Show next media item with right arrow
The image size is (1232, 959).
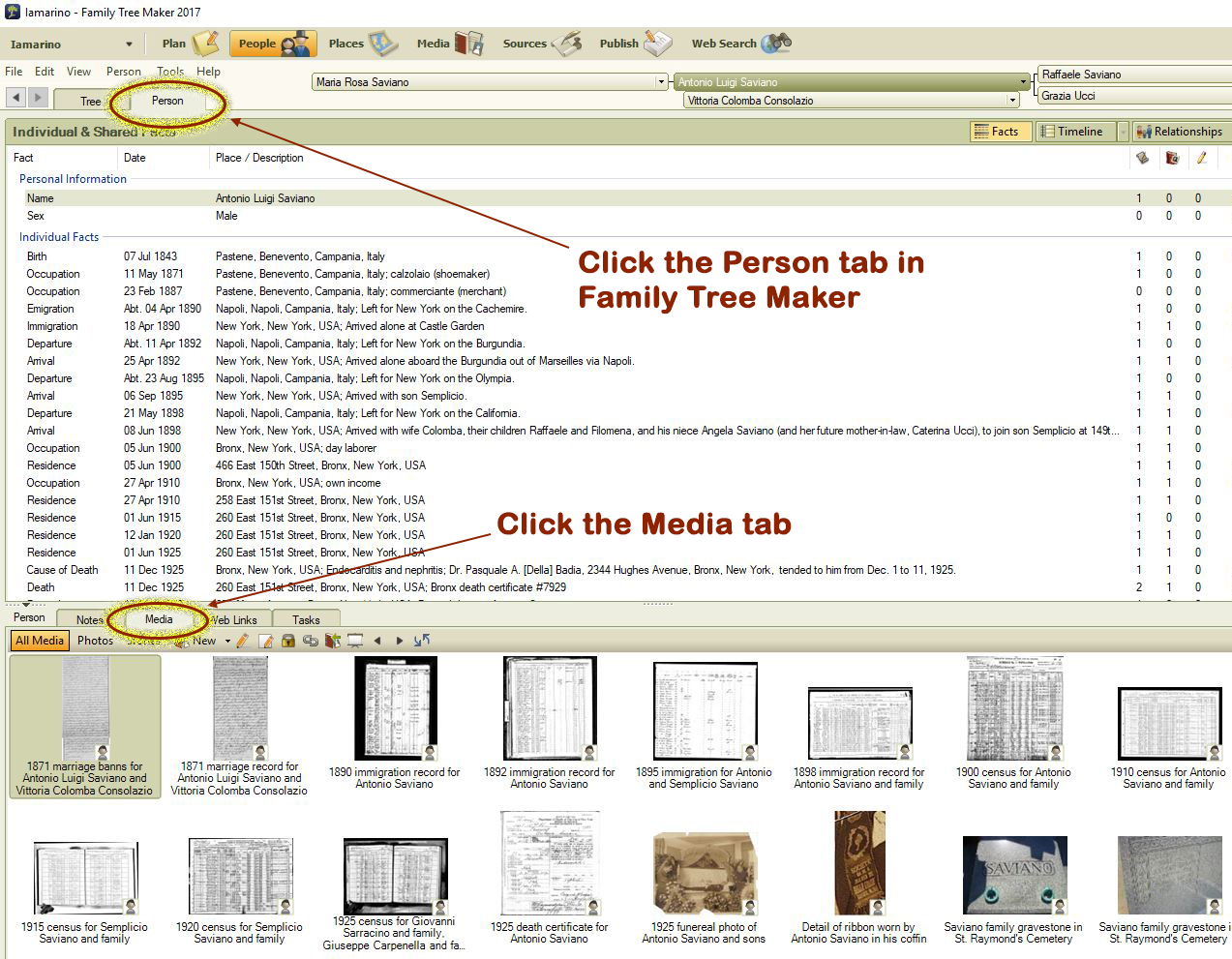(399, 641)
